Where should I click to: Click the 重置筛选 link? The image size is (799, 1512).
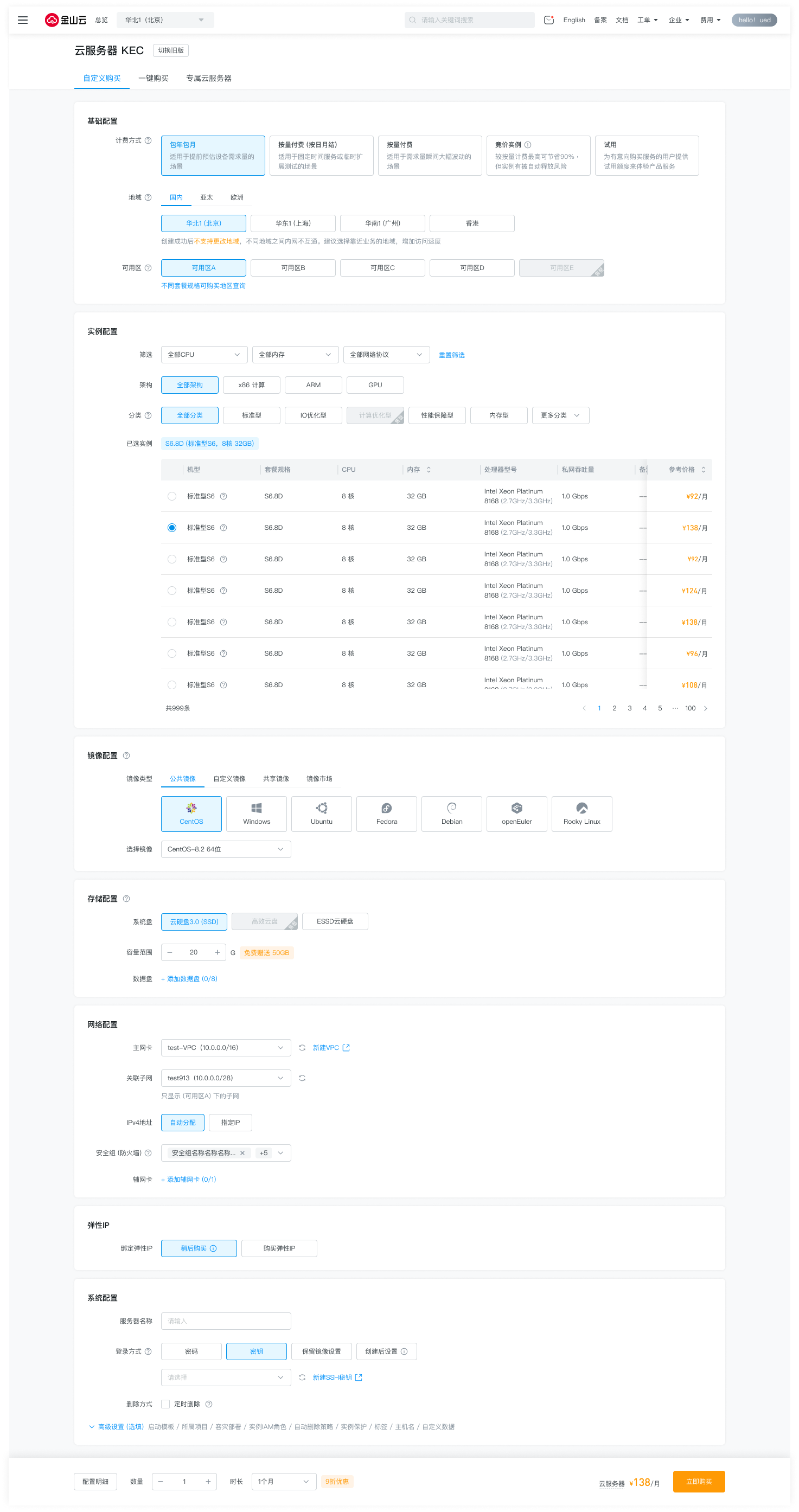click(x=451, y=355)
